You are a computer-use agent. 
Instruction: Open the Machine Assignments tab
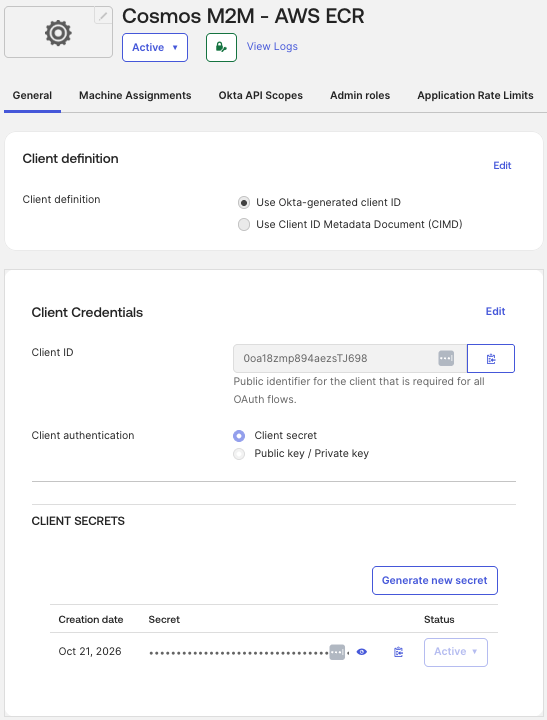[135, 96]
